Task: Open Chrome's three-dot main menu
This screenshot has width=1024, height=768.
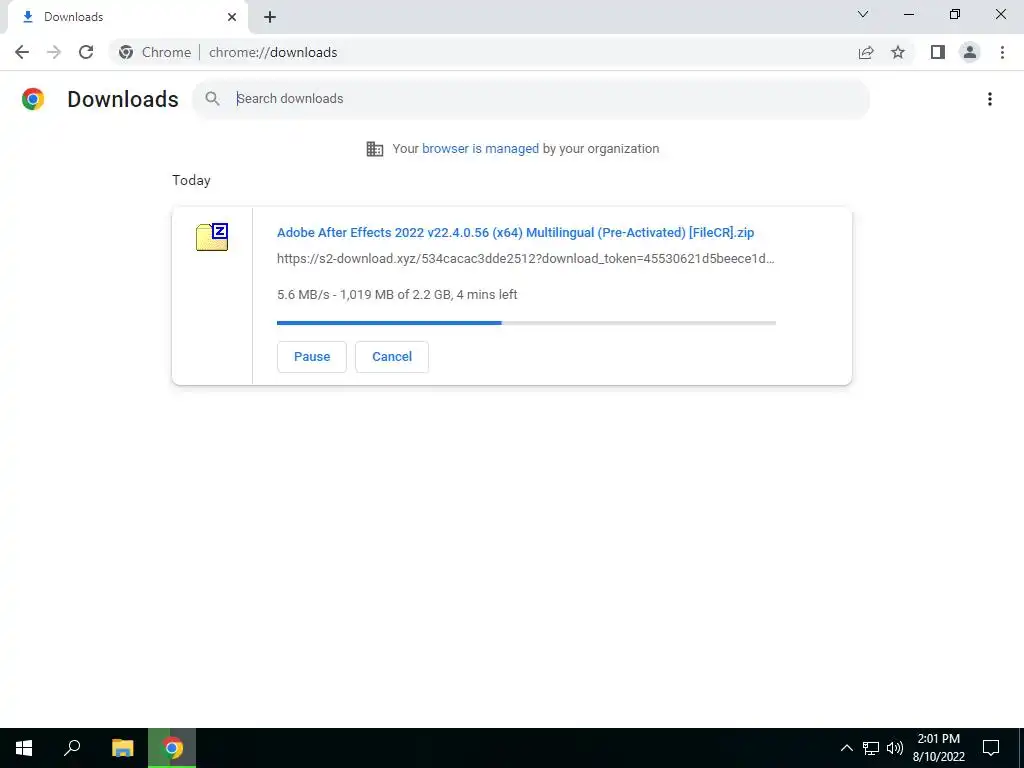Action: 1002,52
